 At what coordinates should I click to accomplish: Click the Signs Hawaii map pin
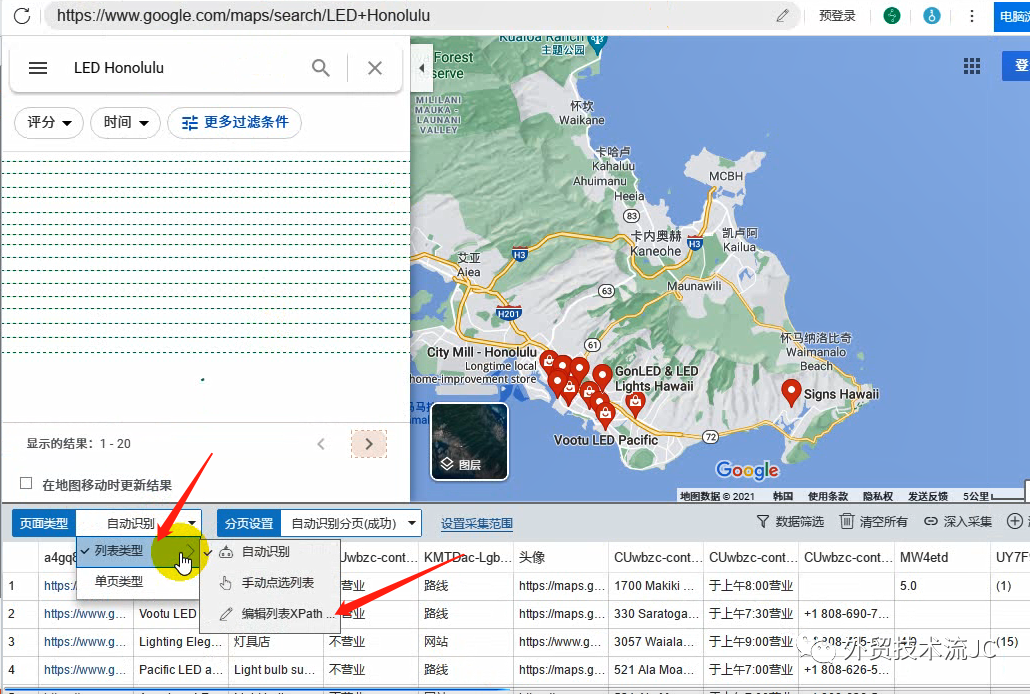pyautogui.click(x=792, y=392)
